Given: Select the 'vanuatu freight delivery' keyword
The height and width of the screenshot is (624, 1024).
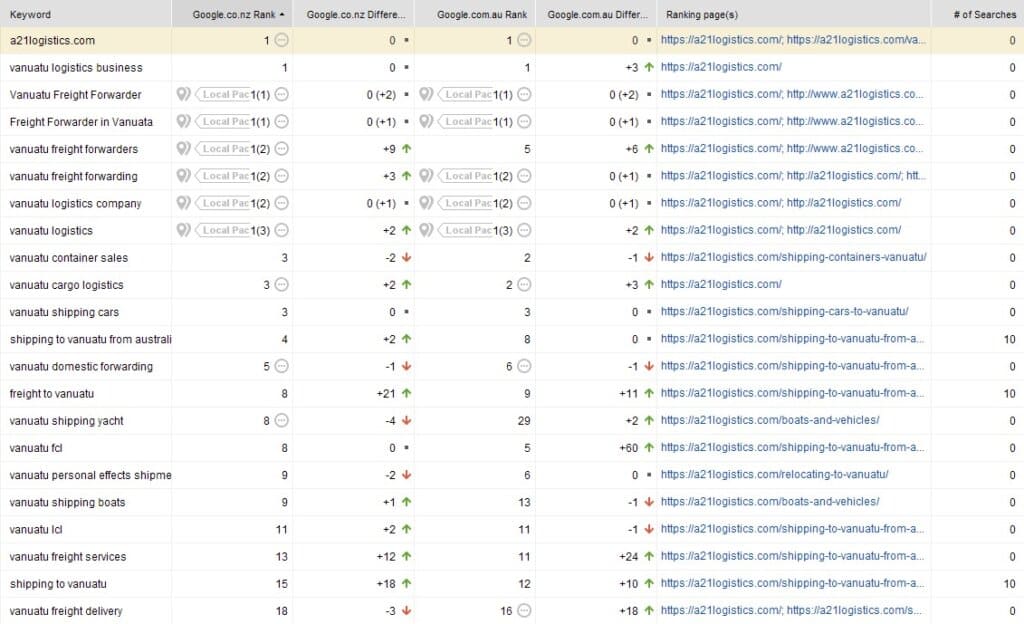Looking at the screenshot, I should coord(66,612).
